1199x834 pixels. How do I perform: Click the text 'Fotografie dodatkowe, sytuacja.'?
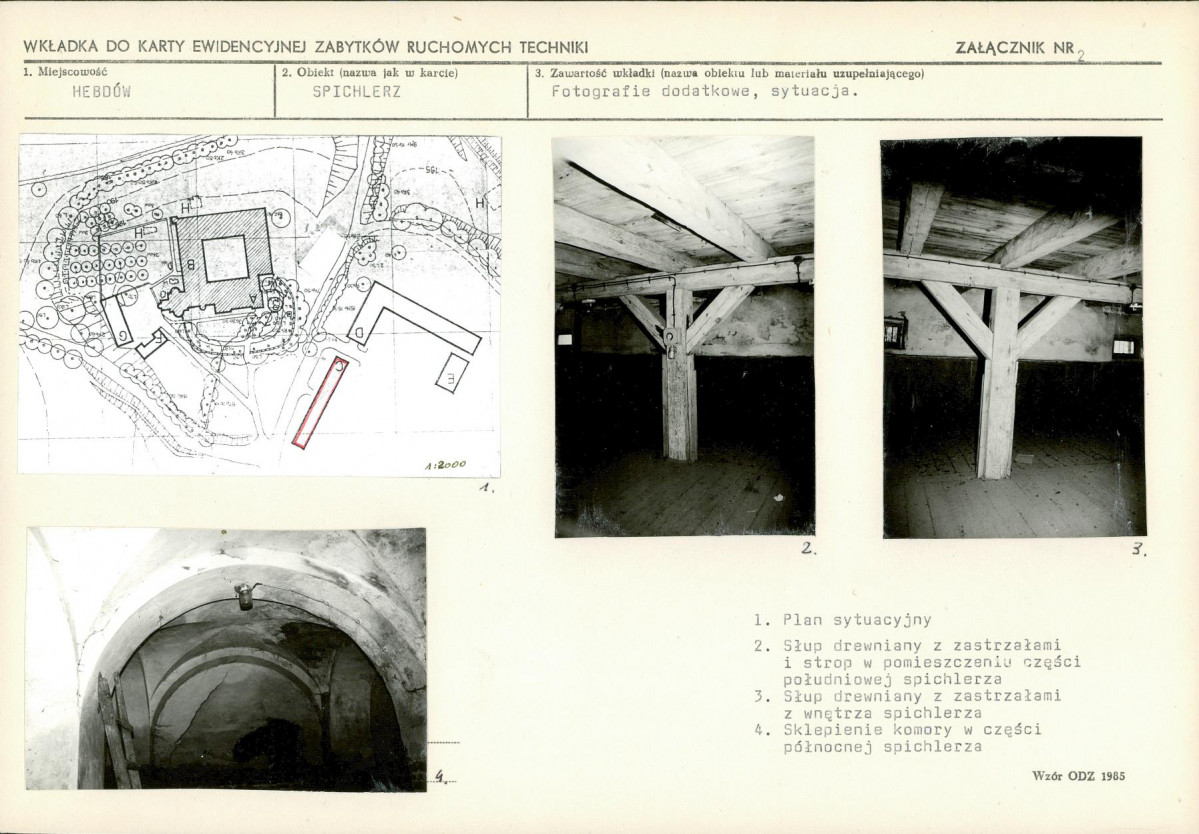[x=705, y=91]
